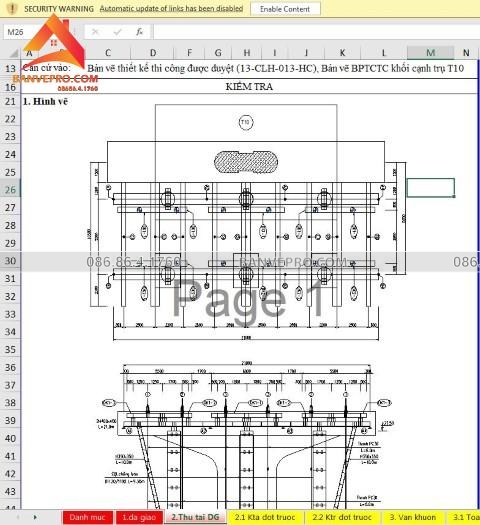
Task: Switch to the 3. Van khuon tab
Action: pos(413,517)
